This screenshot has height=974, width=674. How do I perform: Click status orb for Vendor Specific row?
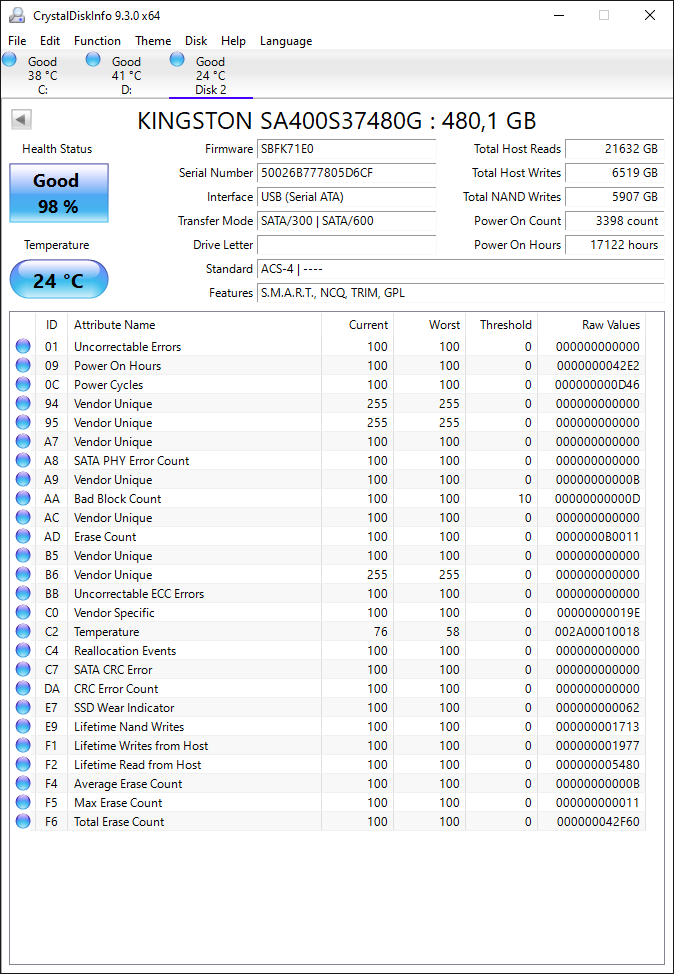tap(23, 612)
